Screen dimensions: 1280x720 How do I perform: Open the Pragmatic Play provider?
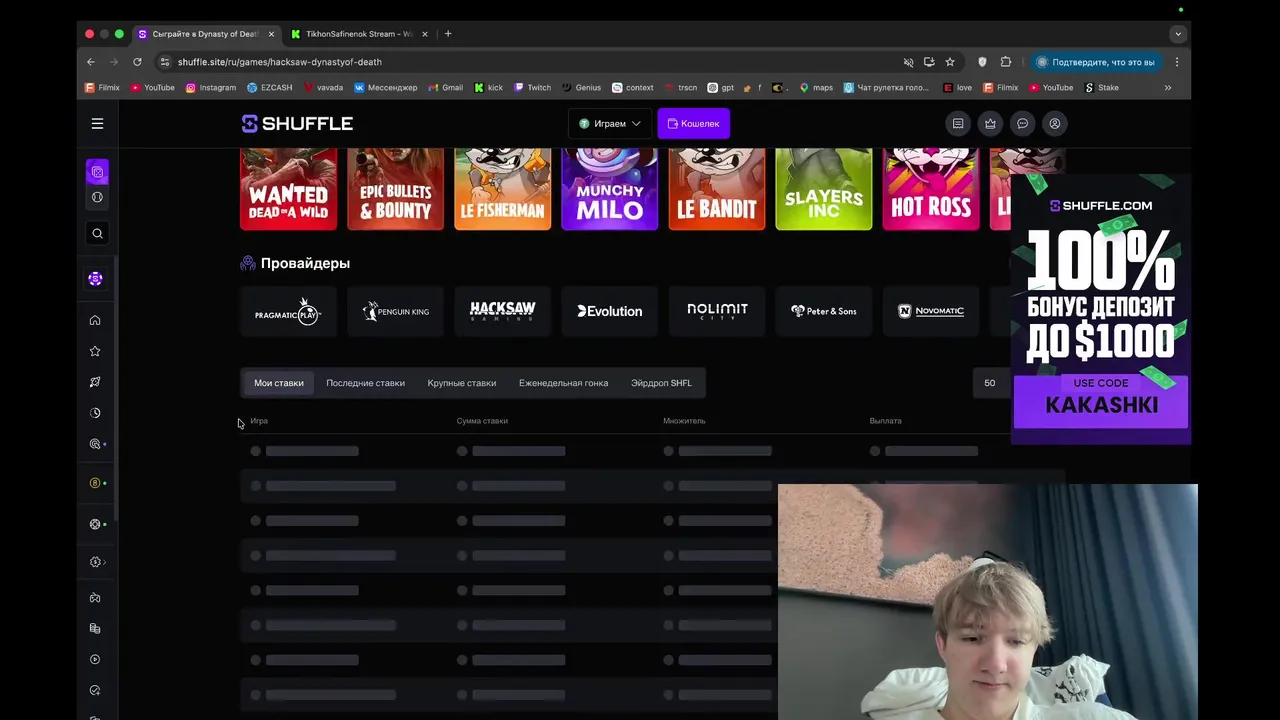(288, 312)
